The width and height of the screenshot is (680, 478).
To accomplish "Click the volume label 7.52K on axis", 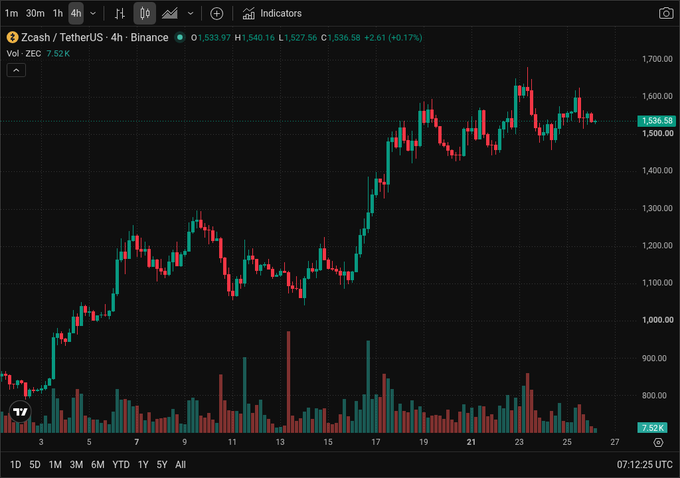I will [x=652, y=428].
